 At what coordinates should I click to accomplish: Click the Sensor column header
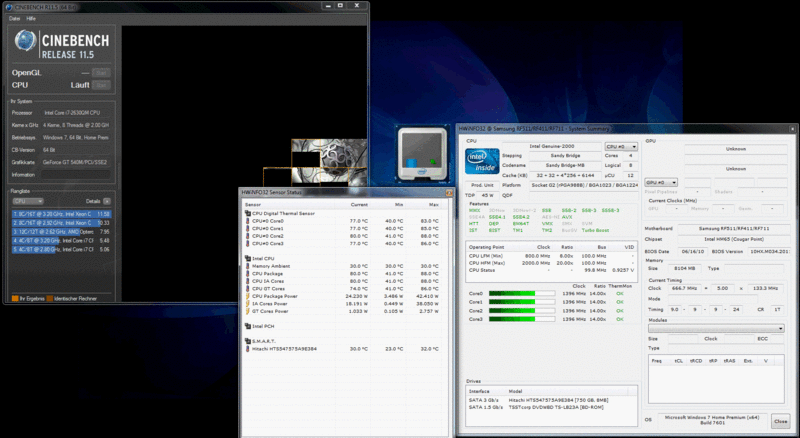[x=253, y=205]
